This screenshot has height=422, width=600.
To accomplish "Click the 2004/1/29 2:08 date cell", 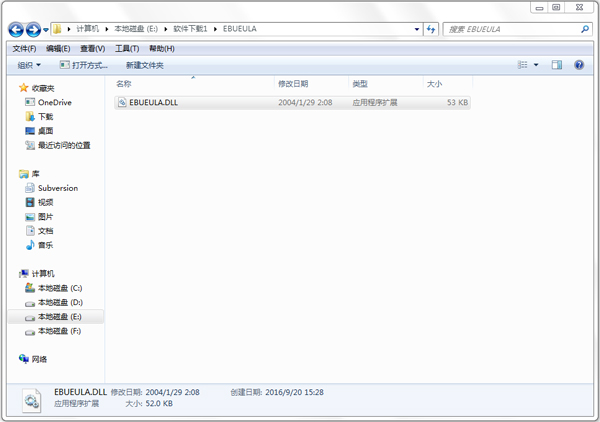I will coord(305,103).
